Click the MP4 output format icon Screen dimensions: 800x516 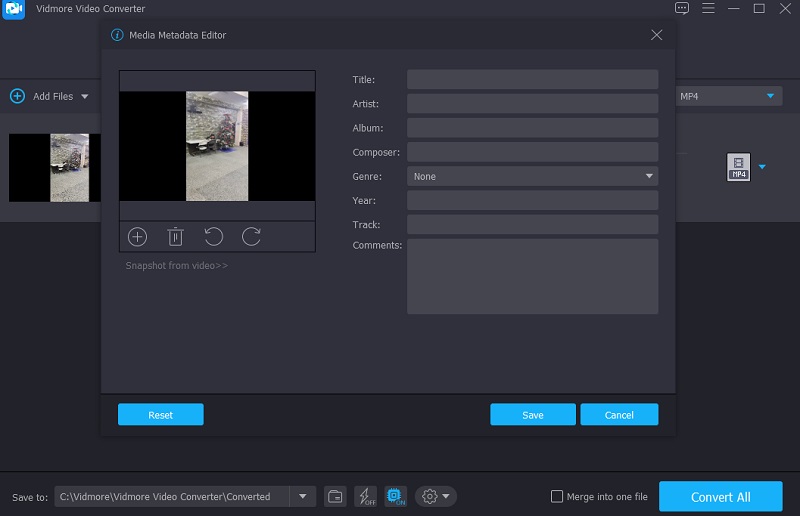point(738,167)
